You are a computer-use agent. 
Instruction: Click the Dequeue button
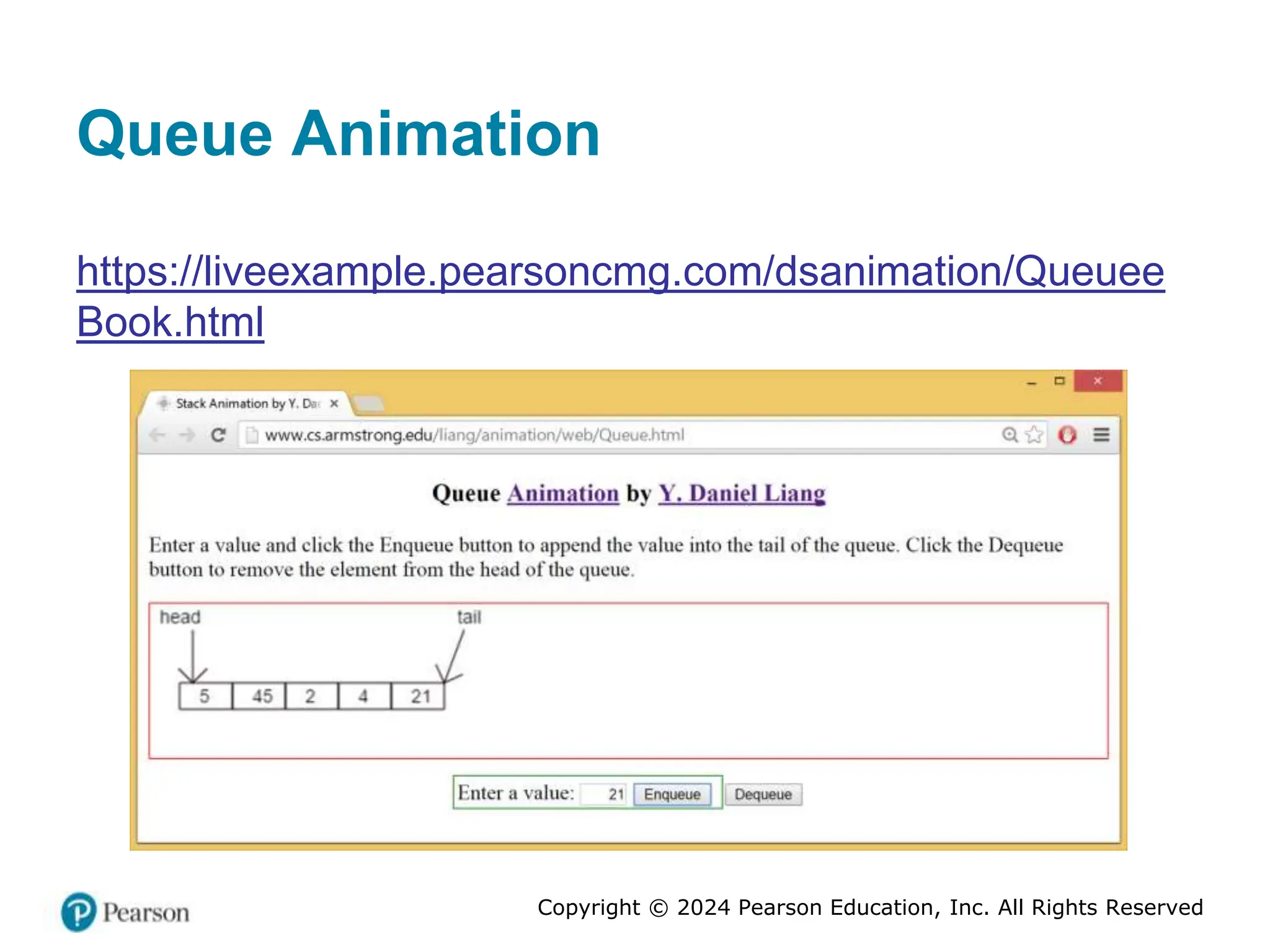pyautogui.click(x=763, y=794)
